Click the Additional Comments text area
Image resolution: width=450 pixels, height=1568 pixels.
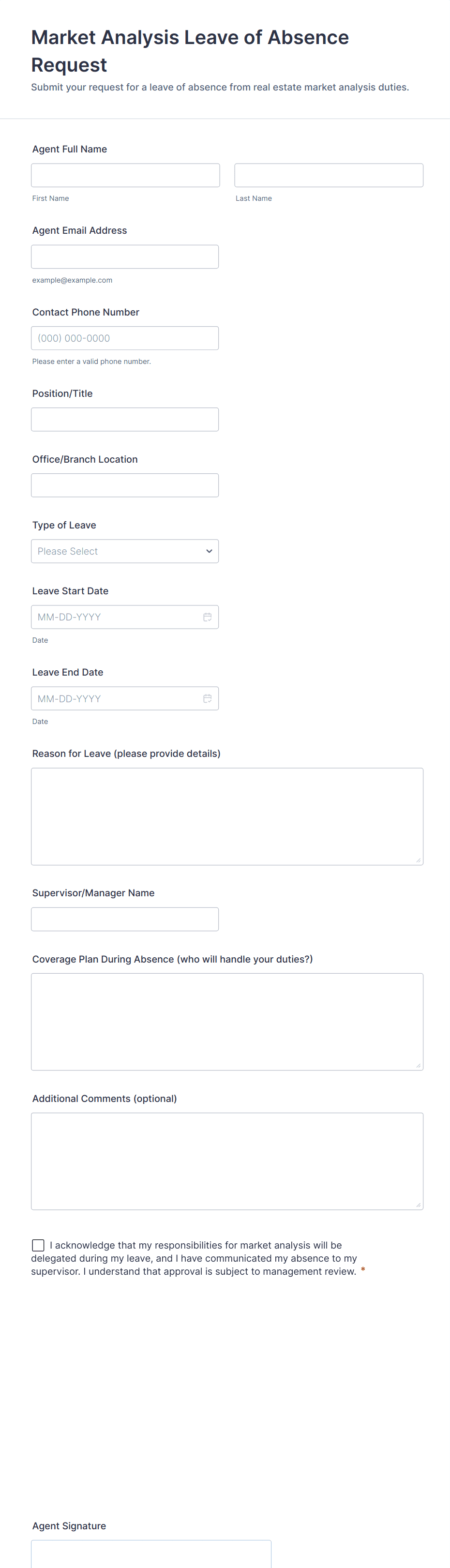(226, 1160)
